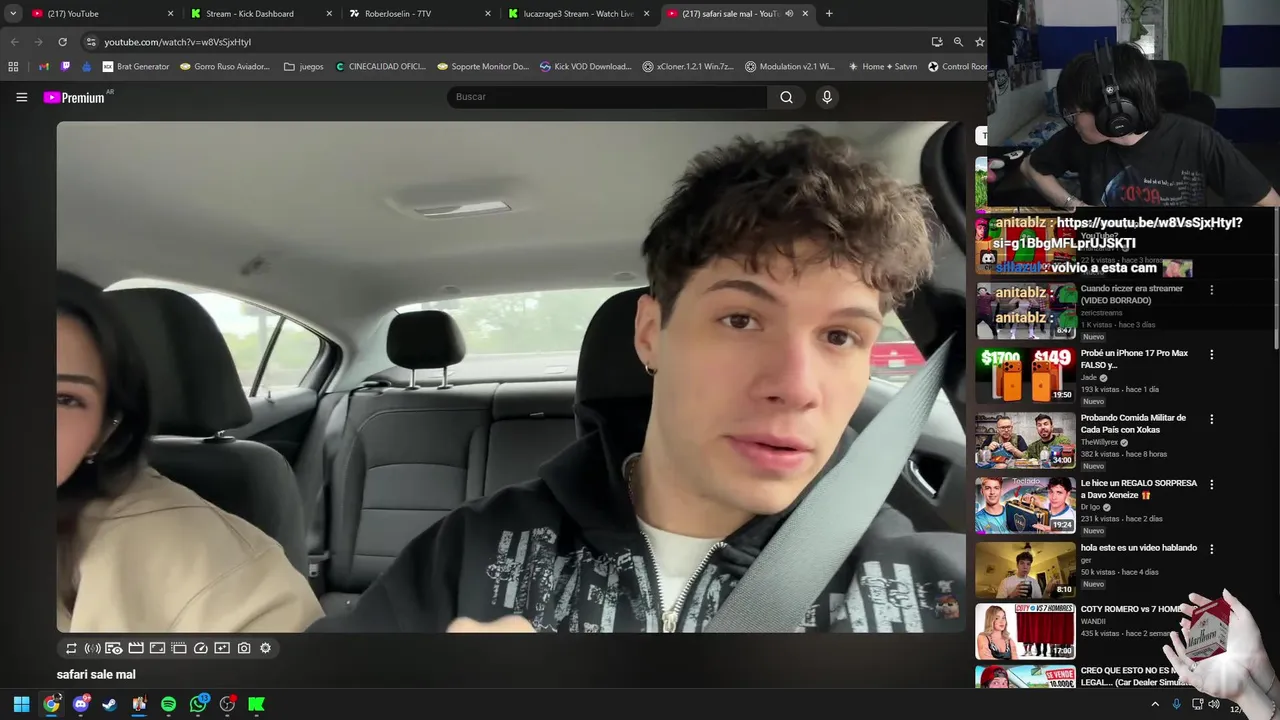1280x720 pixels.
Task: Expand the 'juegos' bookmarks folder
Action: (x=304, y=67)
